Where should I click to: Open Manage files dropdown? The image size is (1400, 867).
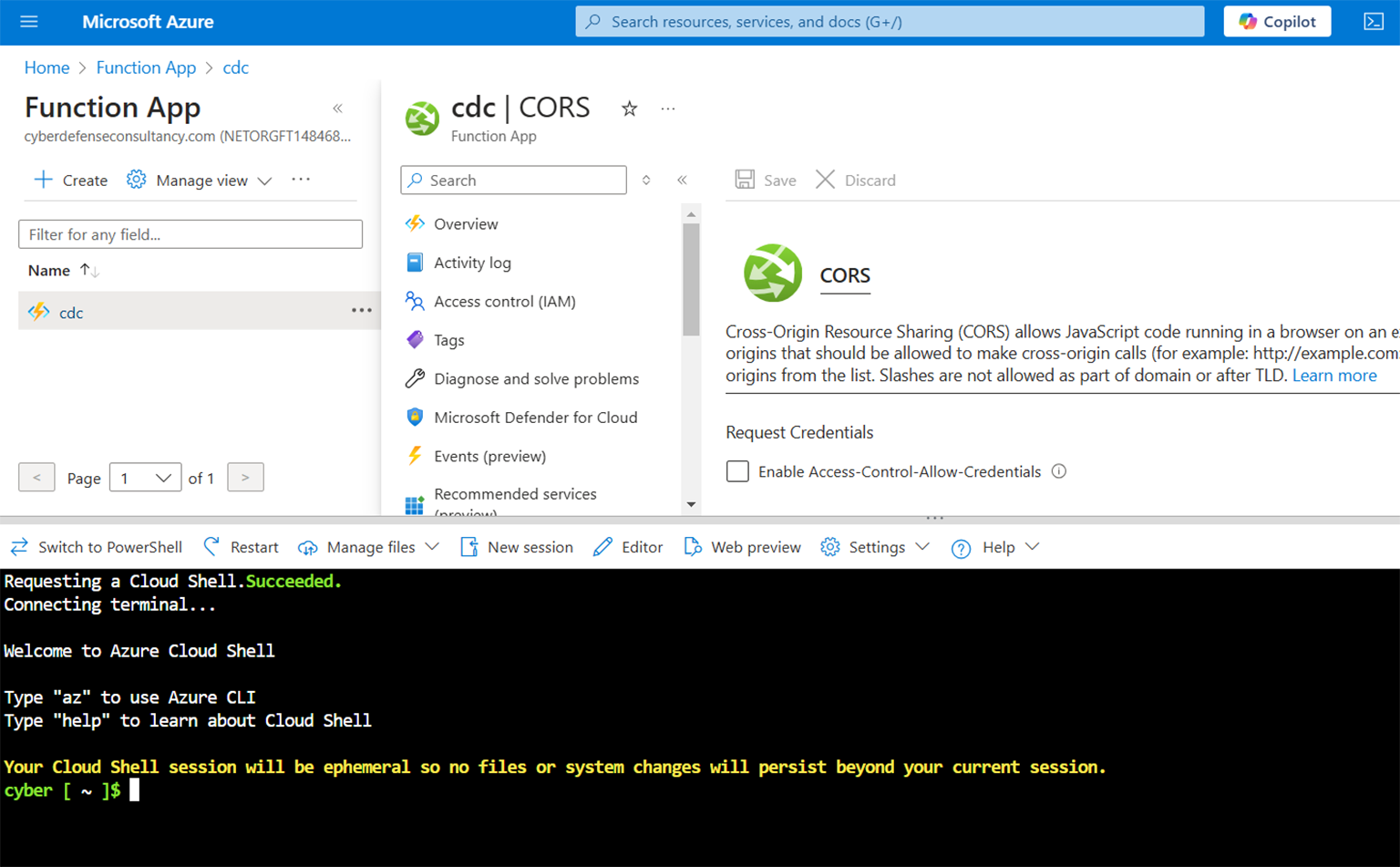pyautogui.click(x=369, y=547)
